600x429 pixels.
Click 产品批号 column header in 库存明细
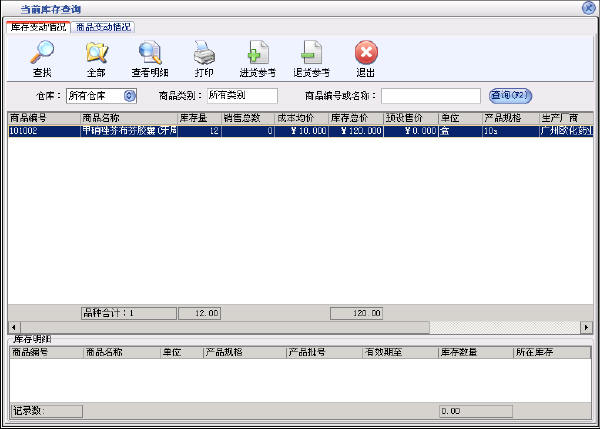tap(323, 353)
